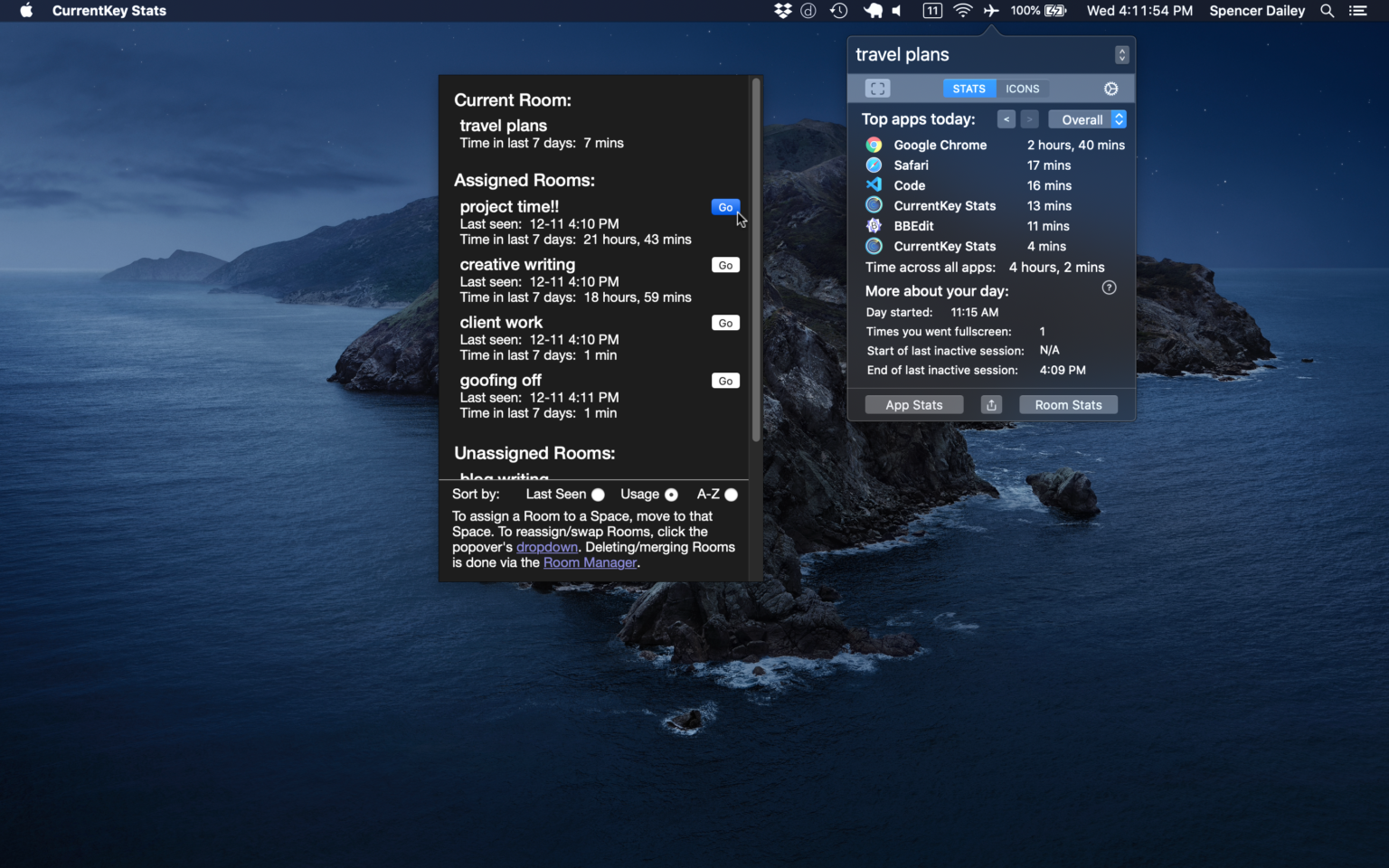Click the 'creative writing' room name
1389x868 pixels.
(x=517, y=265)
